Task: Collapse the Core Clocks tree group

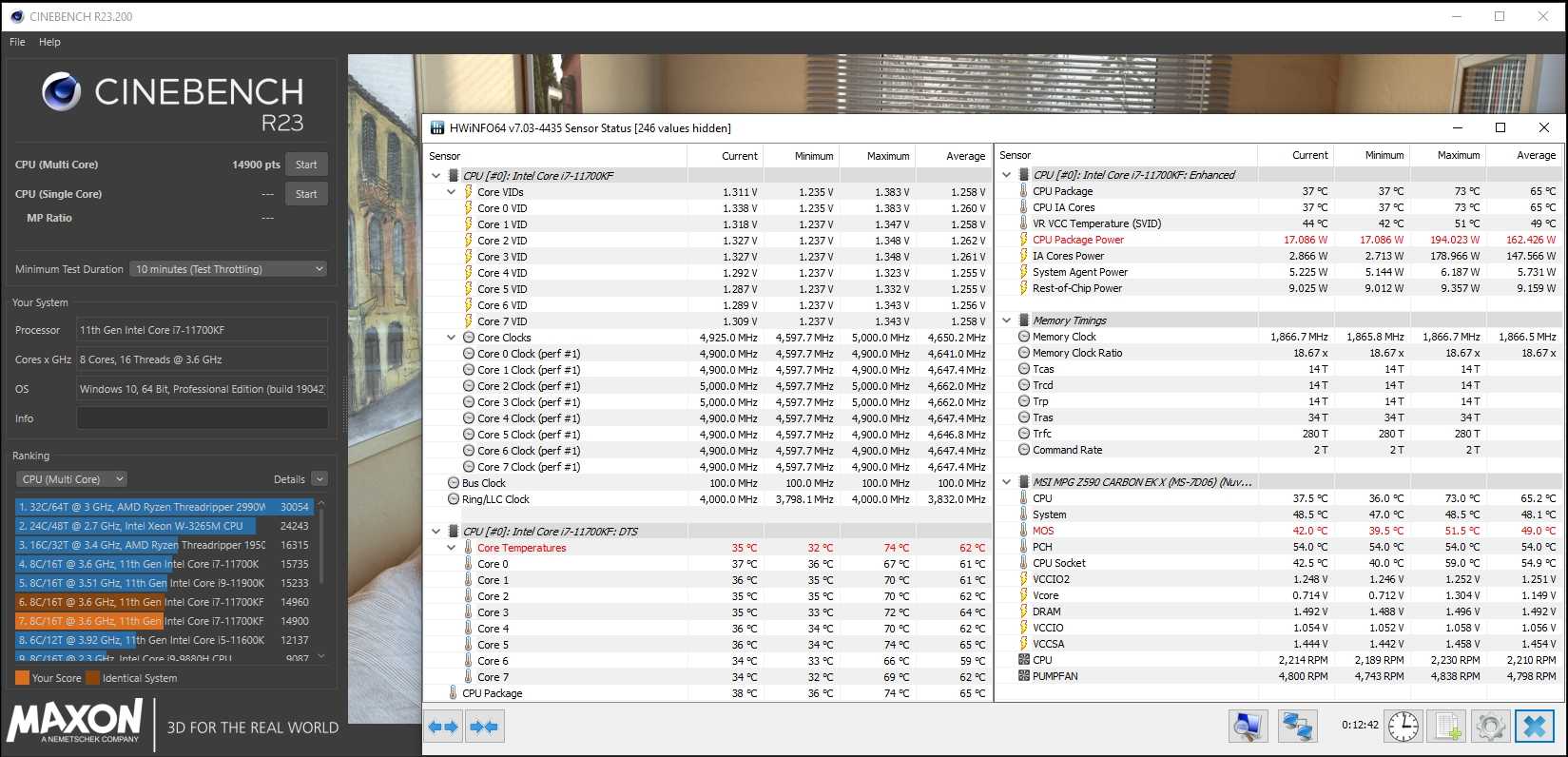Action: (452, 338)
